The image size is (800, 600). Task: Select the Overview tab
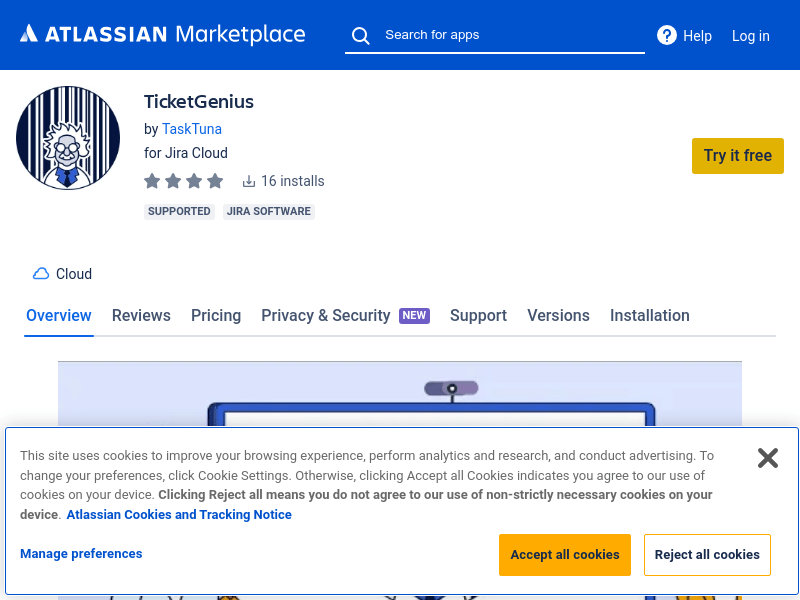pos(59,315)
